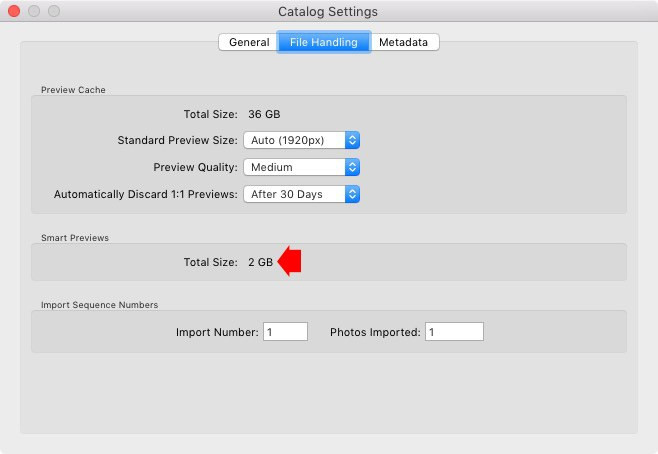This screenshot has width=658, height=454.
Task: Click the Import Sequence Numbers label
Action: pyautogui.click(x=99, y=305)
